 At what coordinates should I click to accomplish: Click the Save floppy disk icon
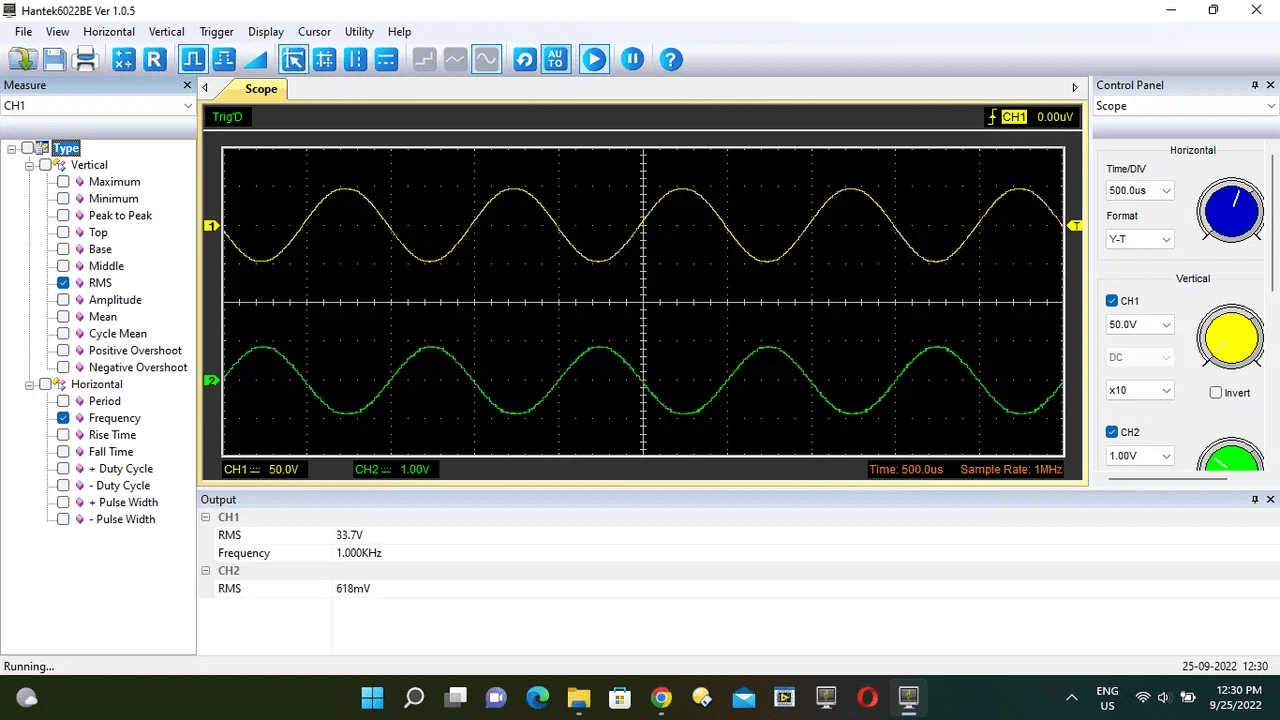54,59
